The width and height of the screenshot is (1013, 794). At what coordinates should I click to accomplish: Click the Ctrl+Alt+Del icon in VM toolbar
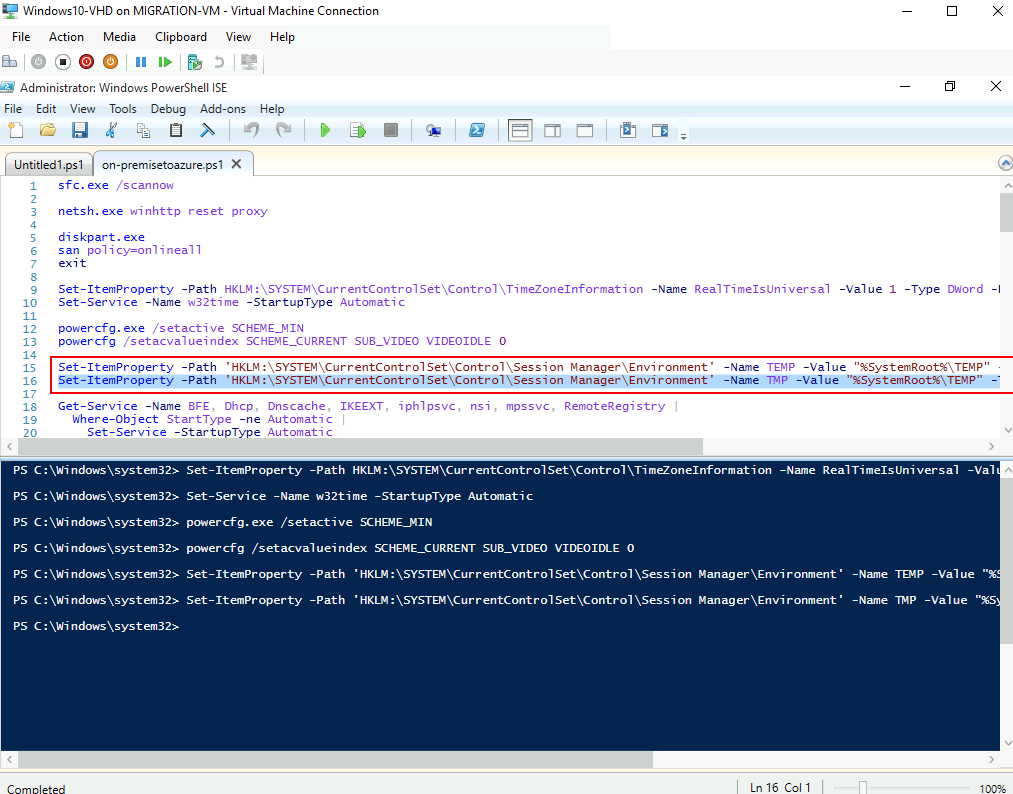[10, 62]
